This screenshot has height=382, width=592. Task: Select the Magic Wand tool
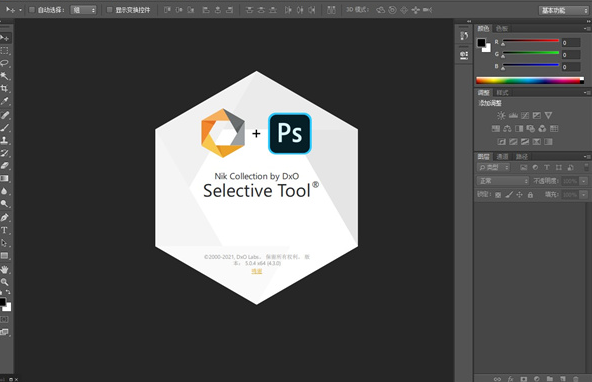5,76
